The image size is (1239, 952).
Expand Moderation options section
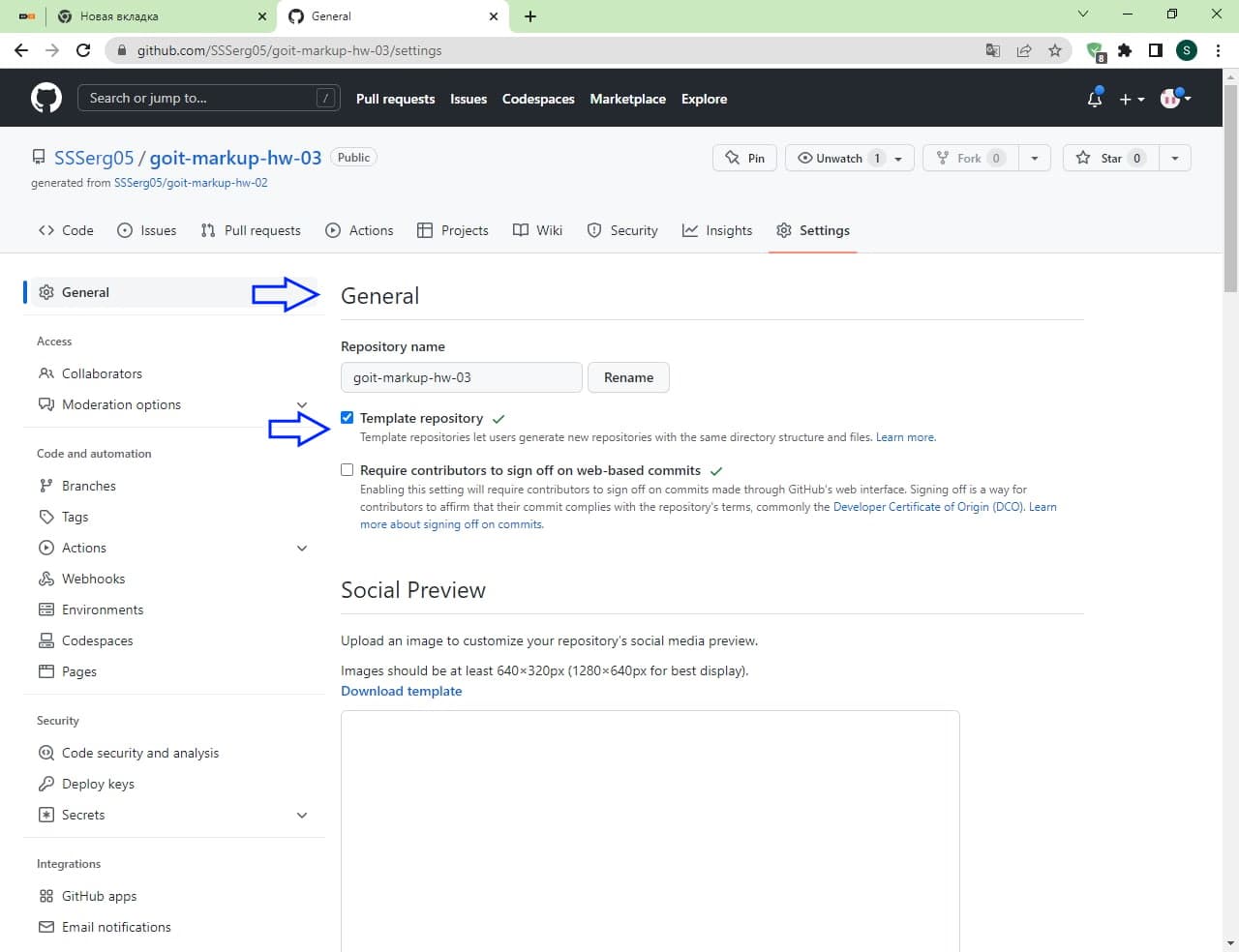pyautogui.click(x=302, y=404)
